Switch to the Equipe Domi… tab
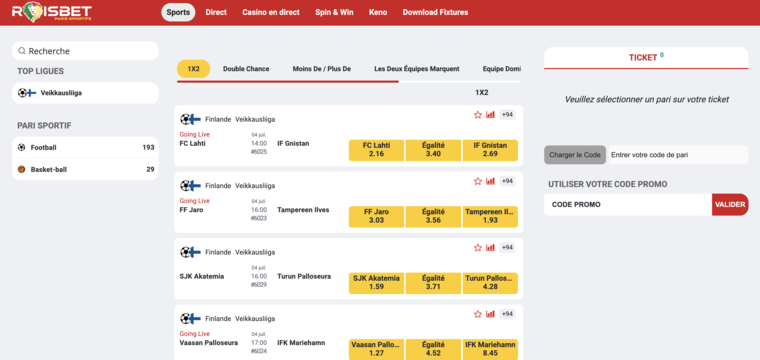The height and width of the screenshot is (360, 760). 502,69
